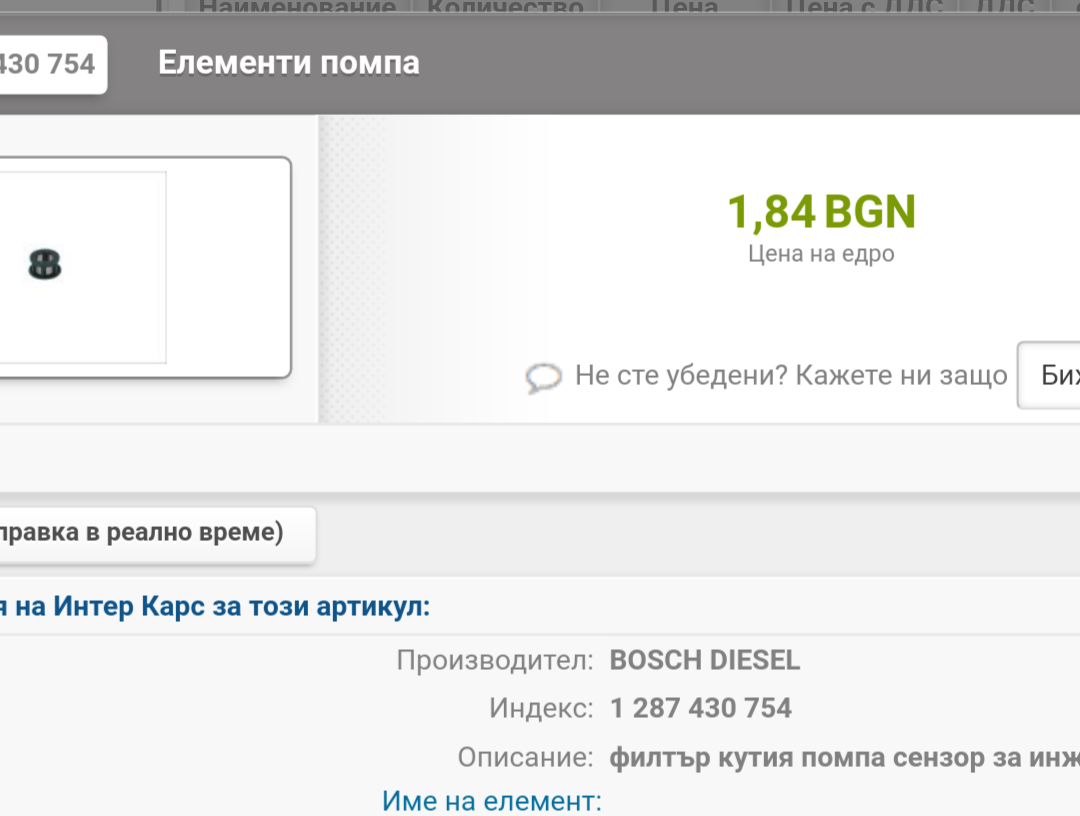
Task: Click the 'Име на елемент:' link
Action: tap(492, 801)
